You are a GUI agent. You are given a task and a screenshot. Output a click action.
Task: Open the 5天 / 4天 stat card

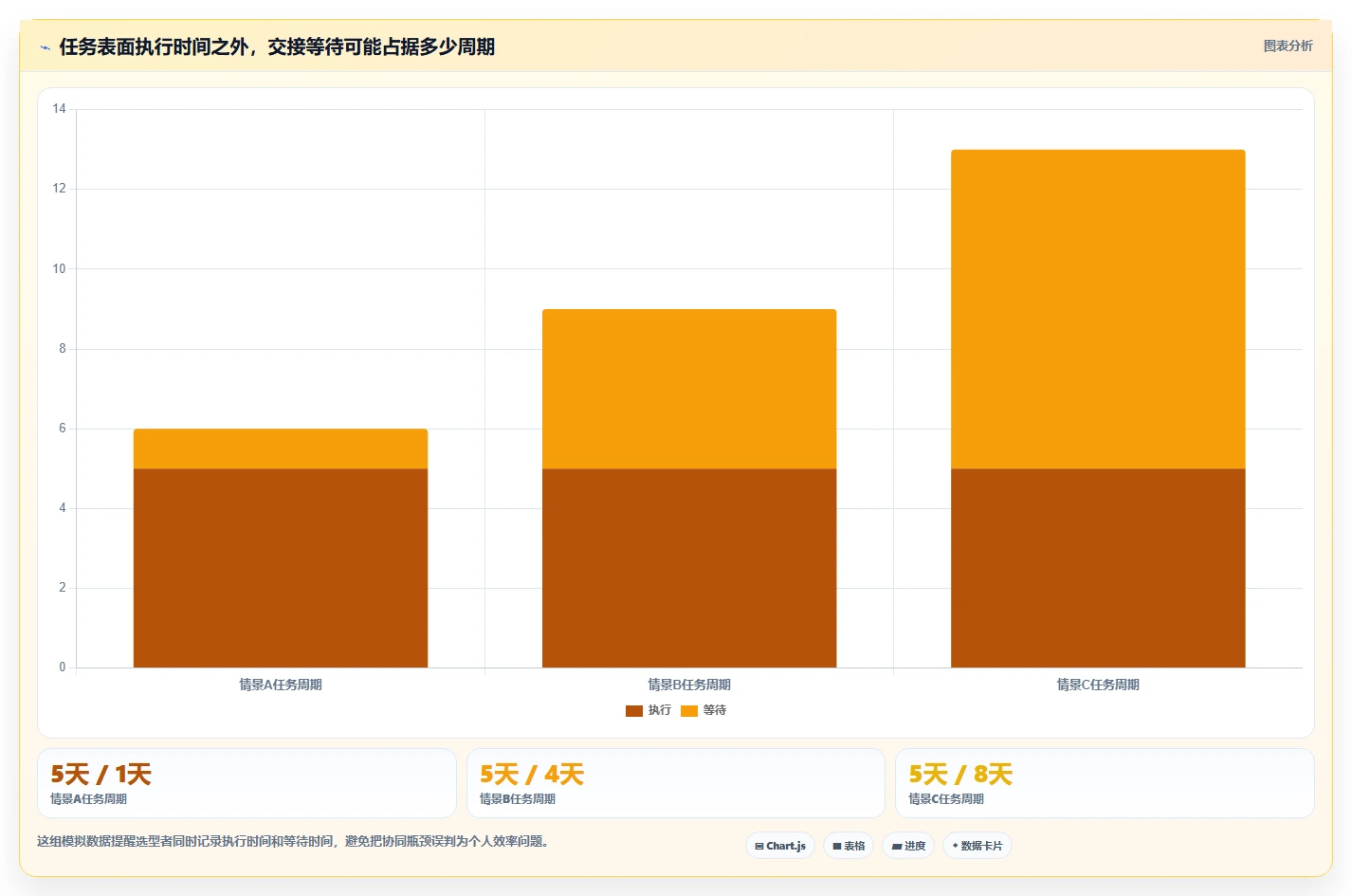tap(676, 783)
